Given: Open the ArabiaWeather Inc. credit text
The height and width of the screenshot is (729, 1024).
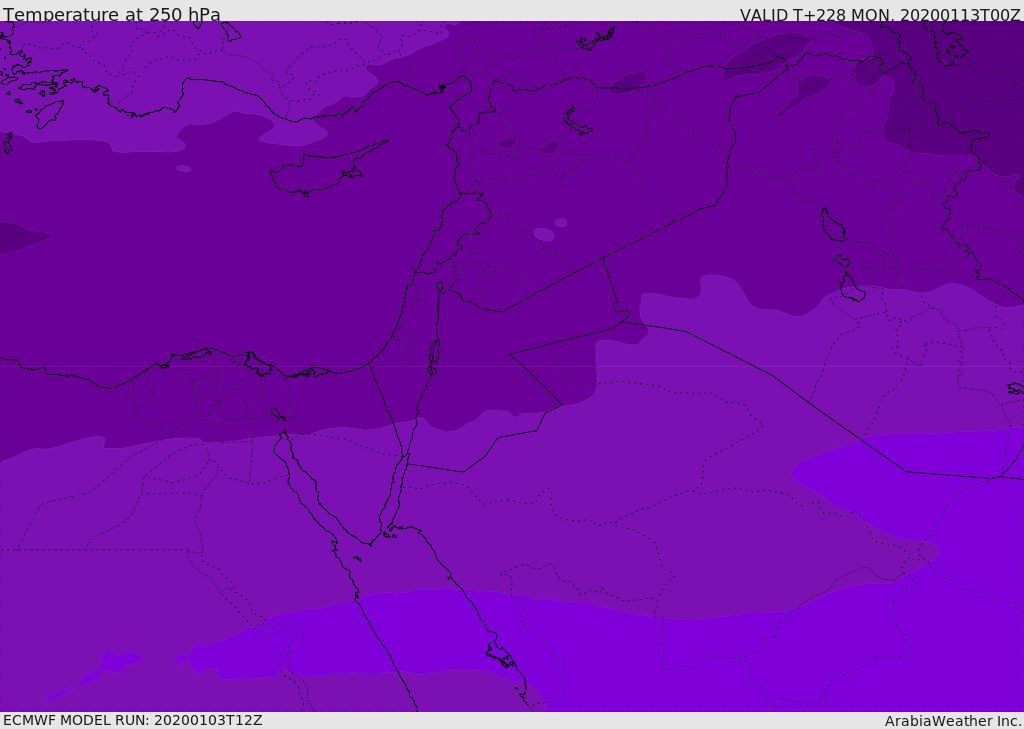Looking at the screenshot, I should 953,721.
